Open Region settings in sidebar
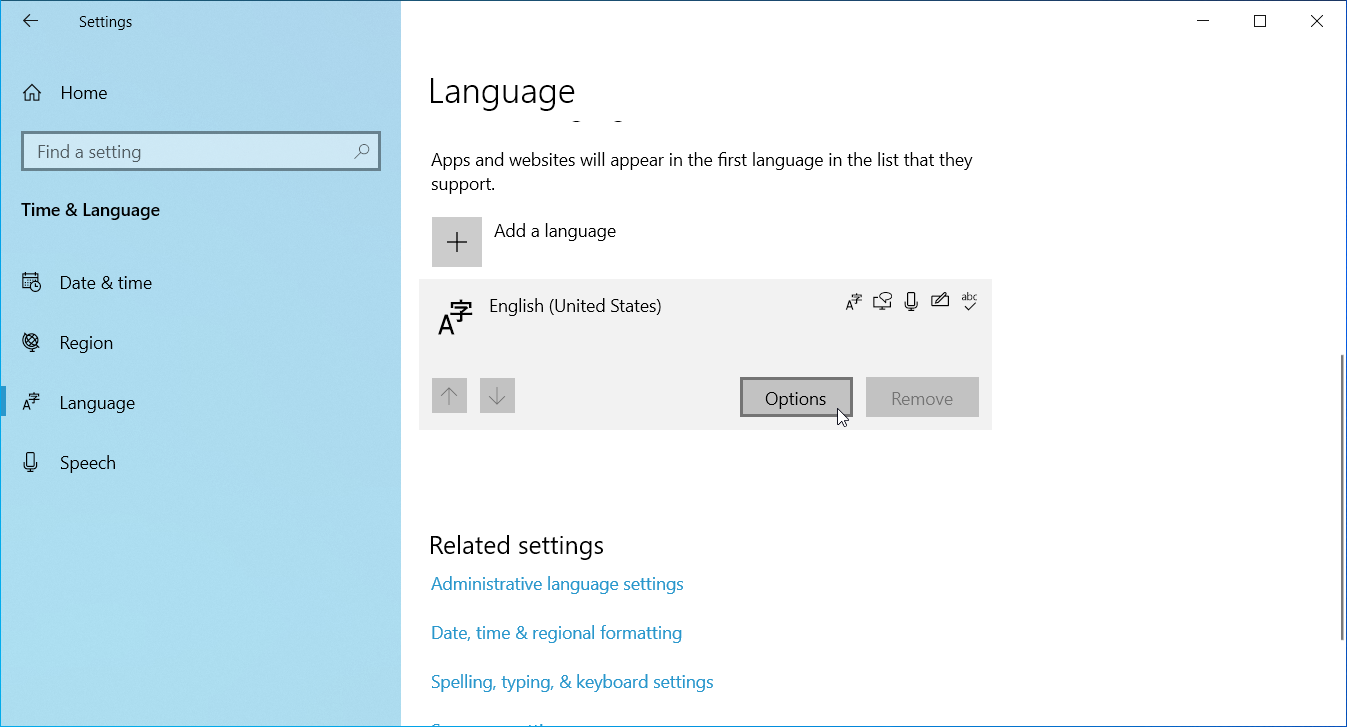The image size is (1347, 727). pos(86,343)
